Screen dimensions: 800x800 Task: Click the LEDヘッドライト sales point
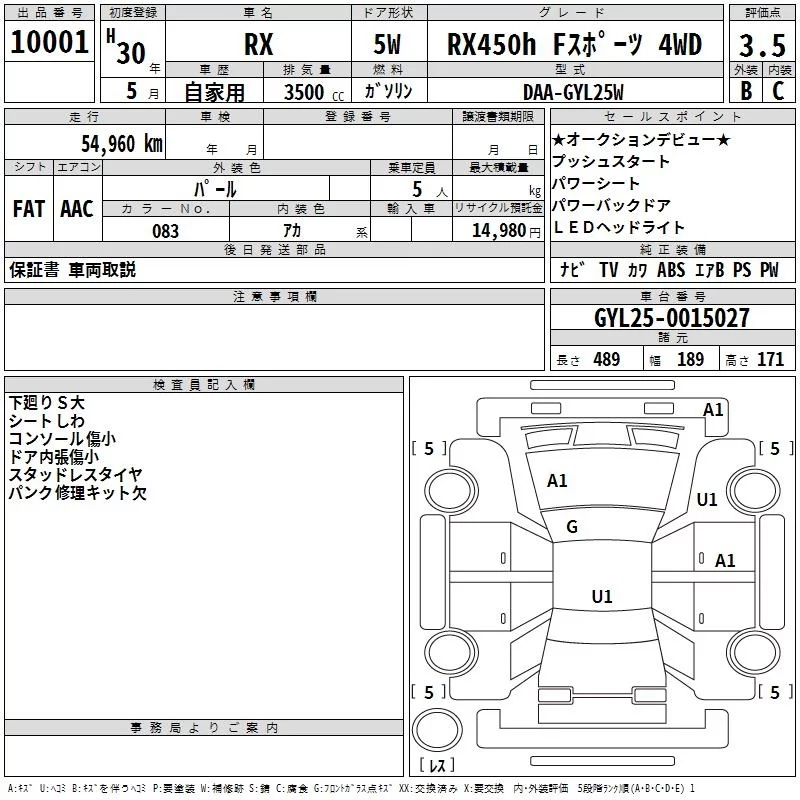[x=618, y=227]
